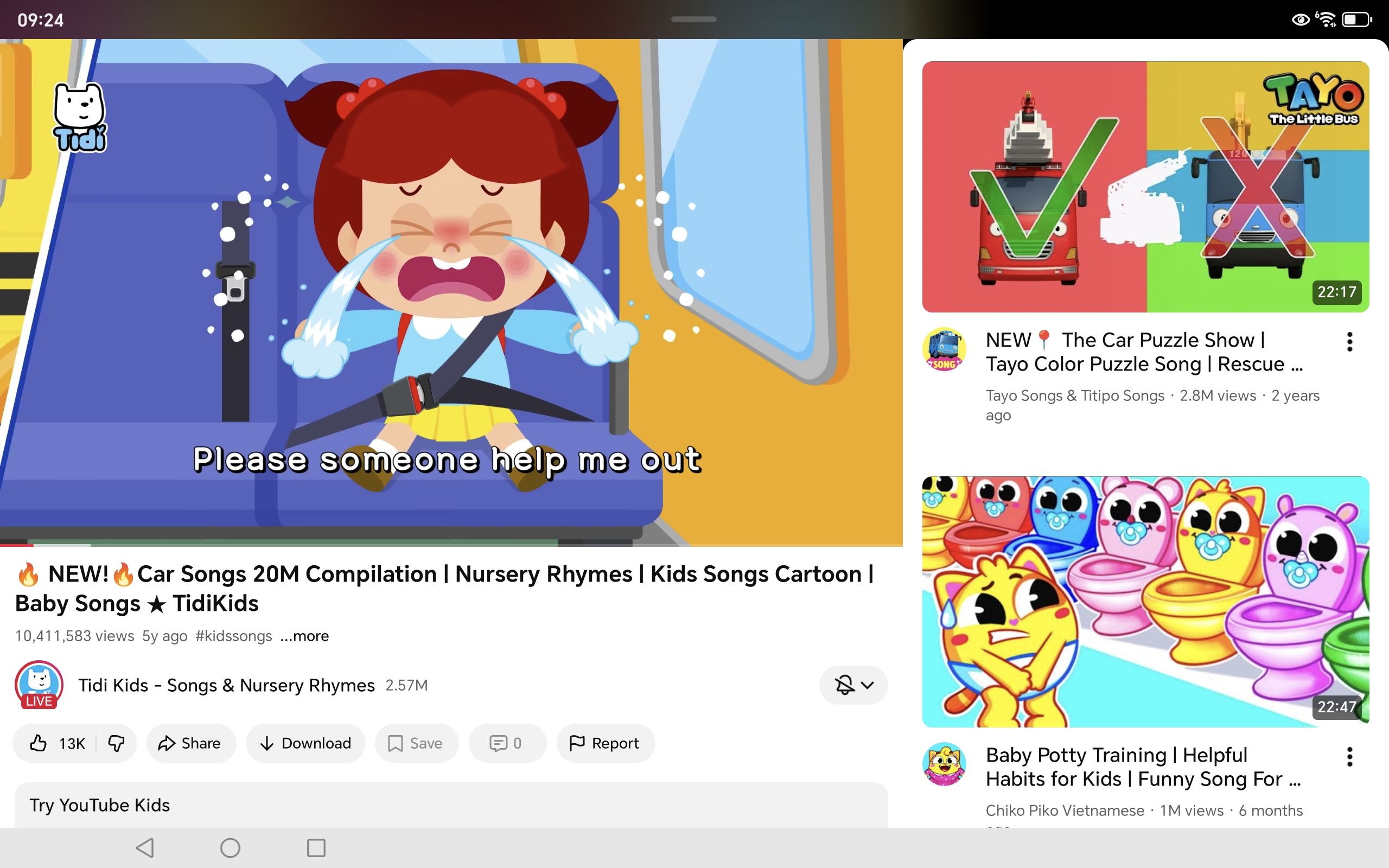This screenshot has height=868, width=1389.
Task: Select 'Baby Potty Training' video title
Action: point(1143,767)
